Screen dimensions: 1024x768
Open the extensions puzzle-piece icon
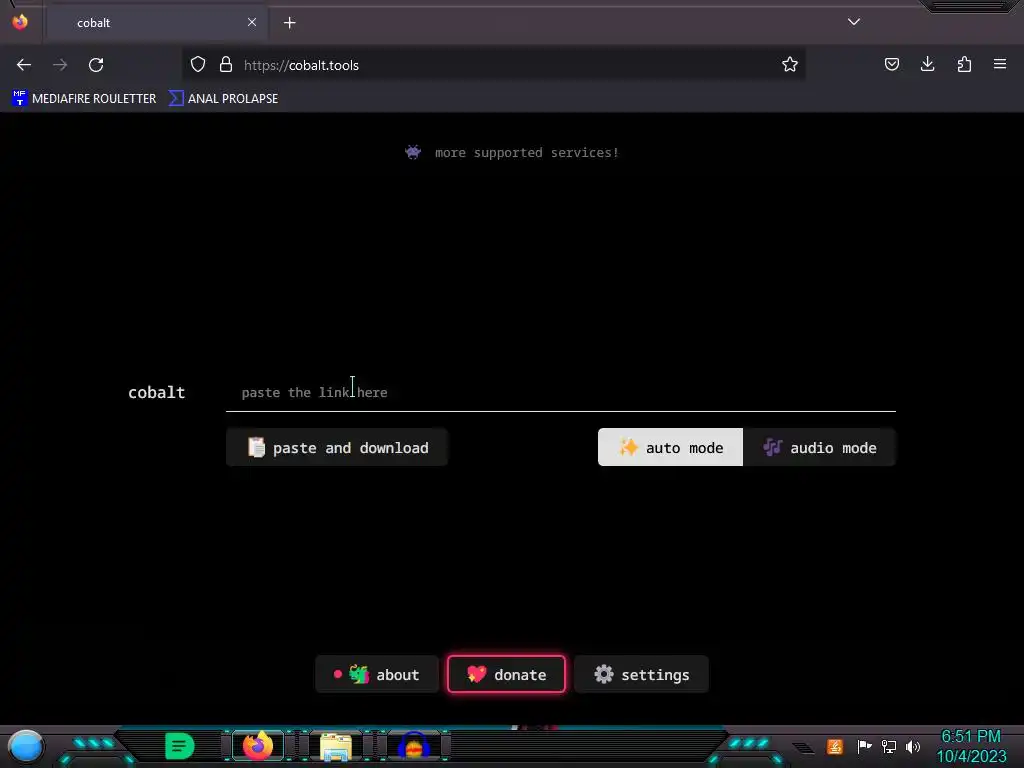[x=964, y=64]
